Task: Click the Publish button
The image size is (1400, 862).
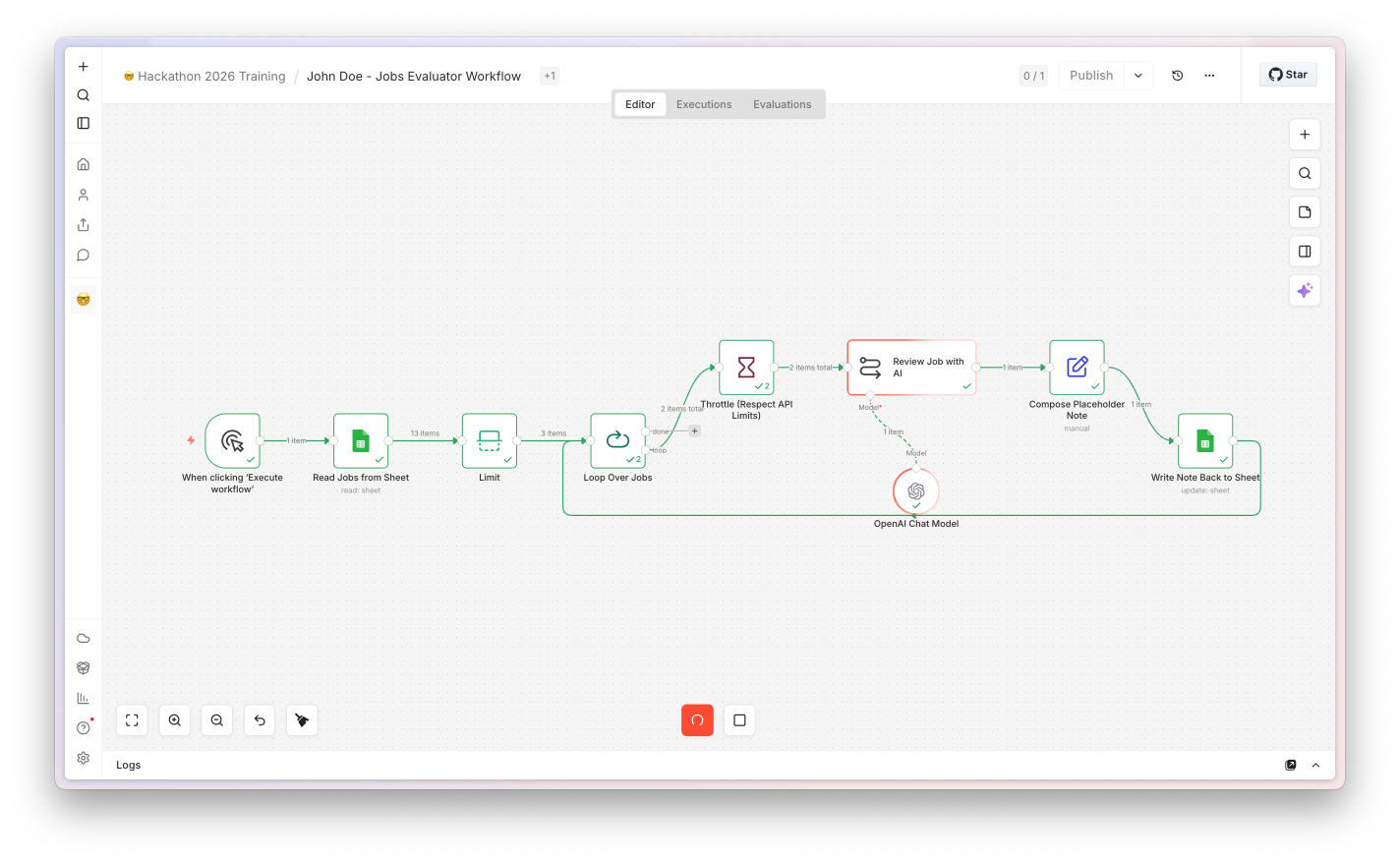Action: [1091, 76]
